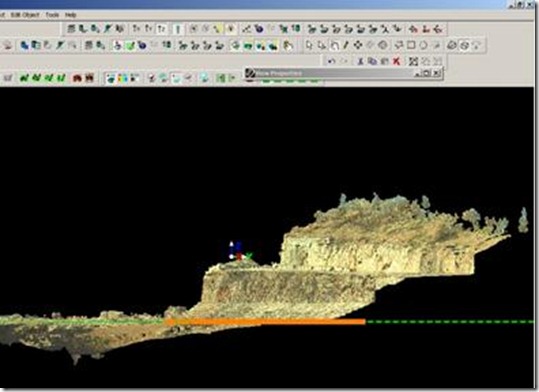
Task: Click the copy icon beside cut
Action: pos(372,61)
